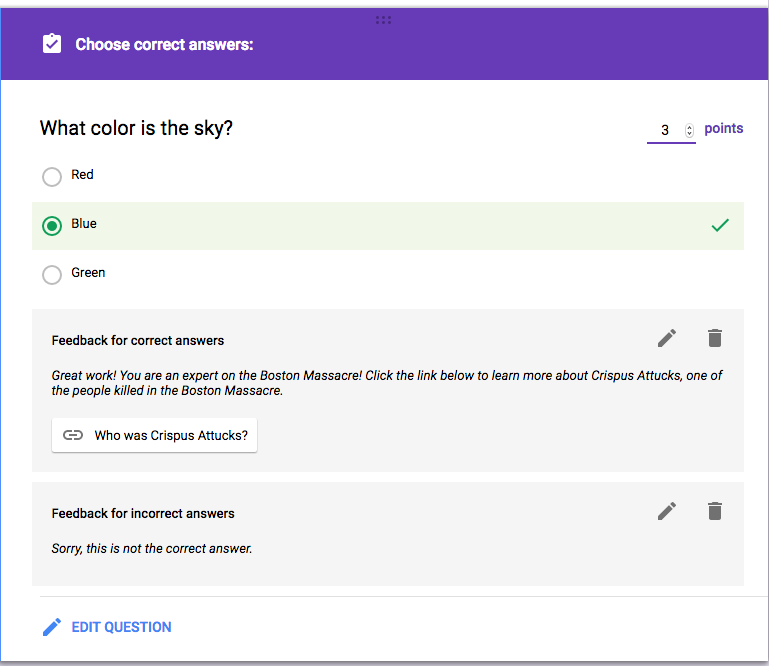Image resolution: width=769 pixels, height=666 pixels.
Task: Choose the Green answer option
Action: coord(52,275)
